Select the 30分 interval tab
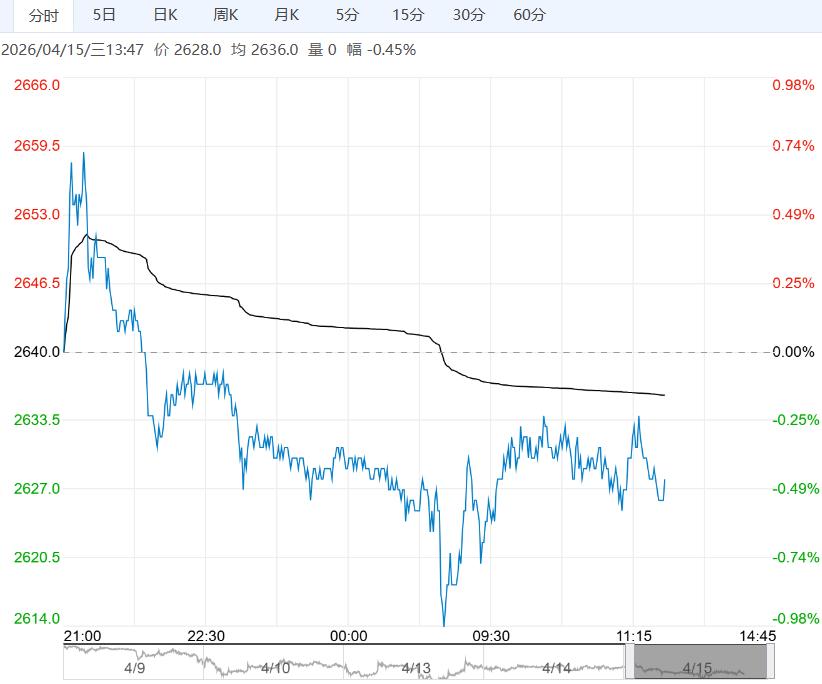 coord(468,15)
